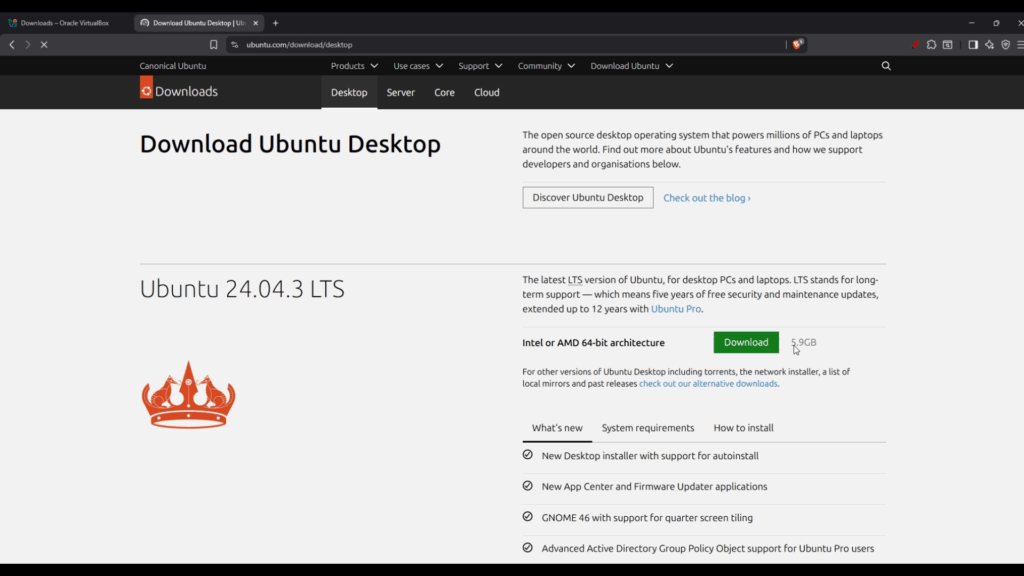Click the back navigation arrow

click(x=11, y=44)
